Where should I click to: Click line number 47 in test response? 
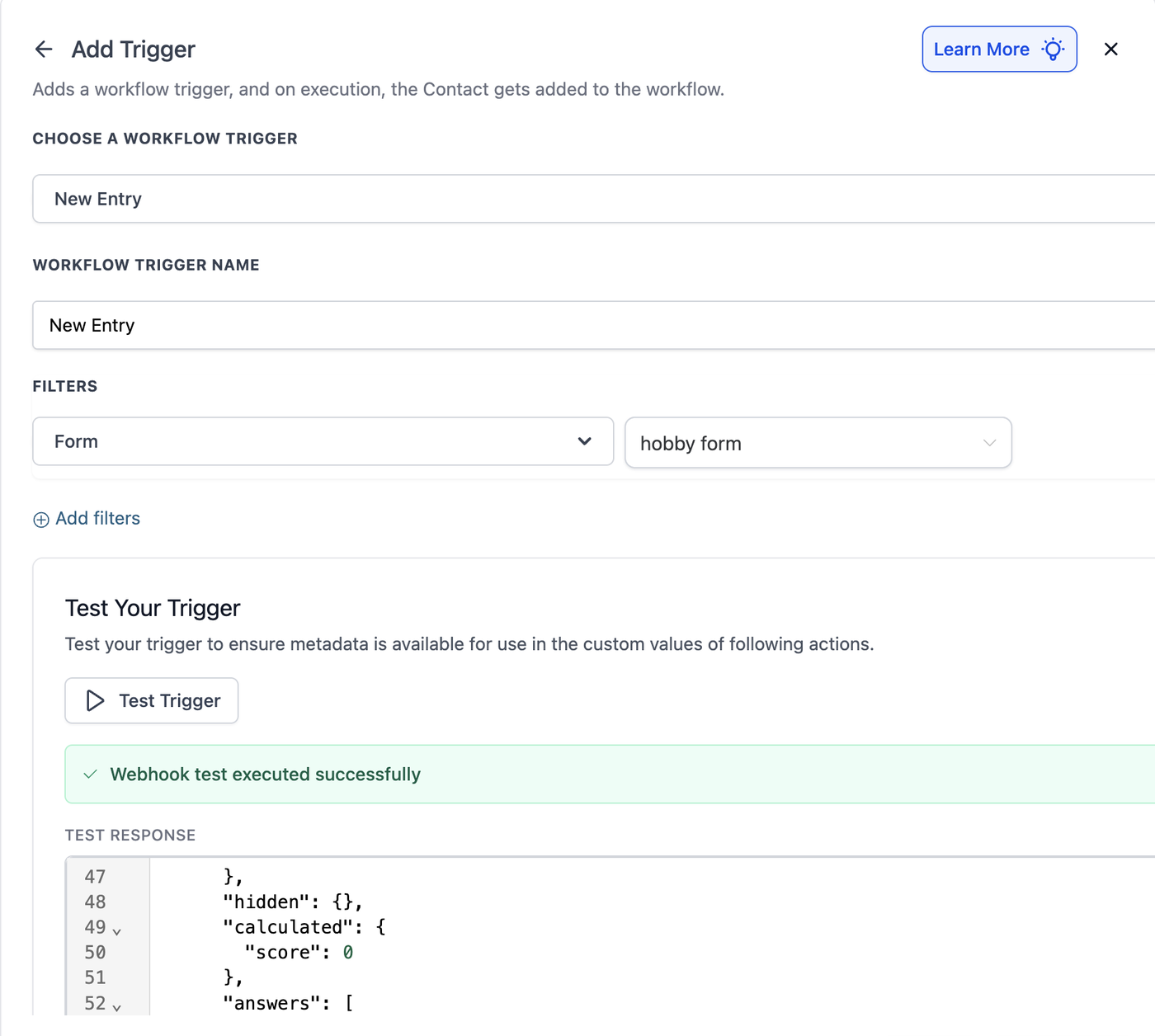tap(95, 877)
